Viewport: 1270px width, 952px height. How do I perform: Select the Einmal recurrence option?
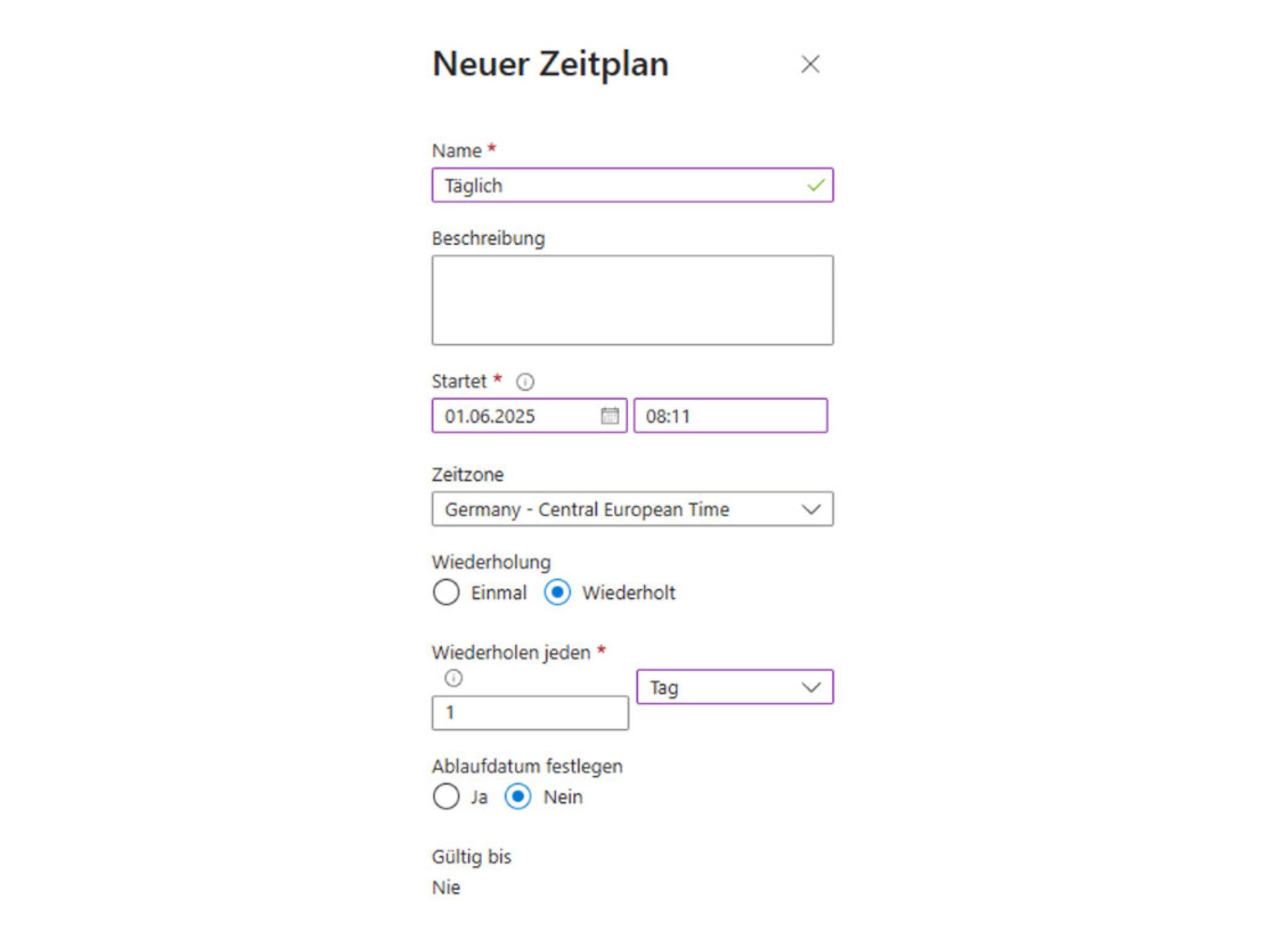tap(446, 593)
